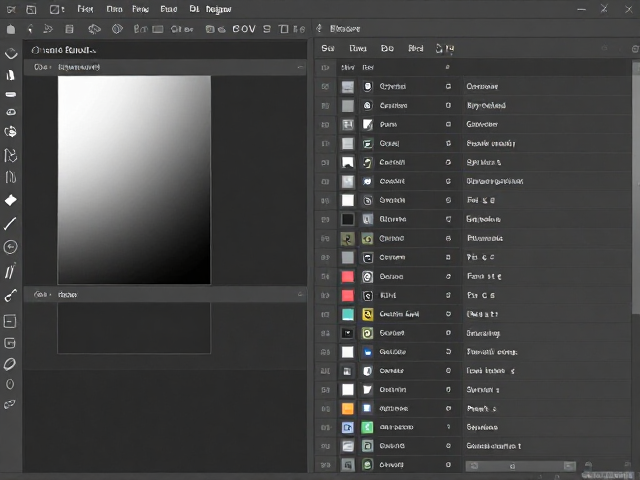Click the hexagon globe icon in top toolbar
640x480 pixels.
pyautogui.click(x=118, y=29)
